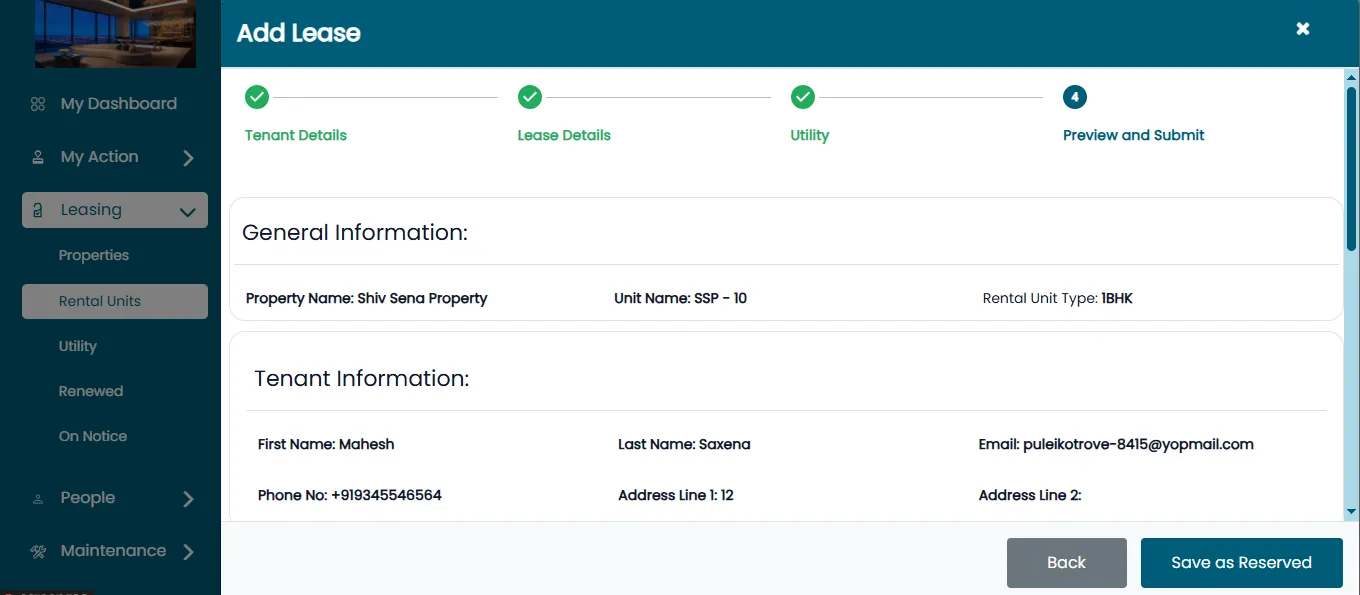Viewport: 1360px width, 595px height.
Task: Click Address Line 1: 12 text
Action: (x=676, y=495)
